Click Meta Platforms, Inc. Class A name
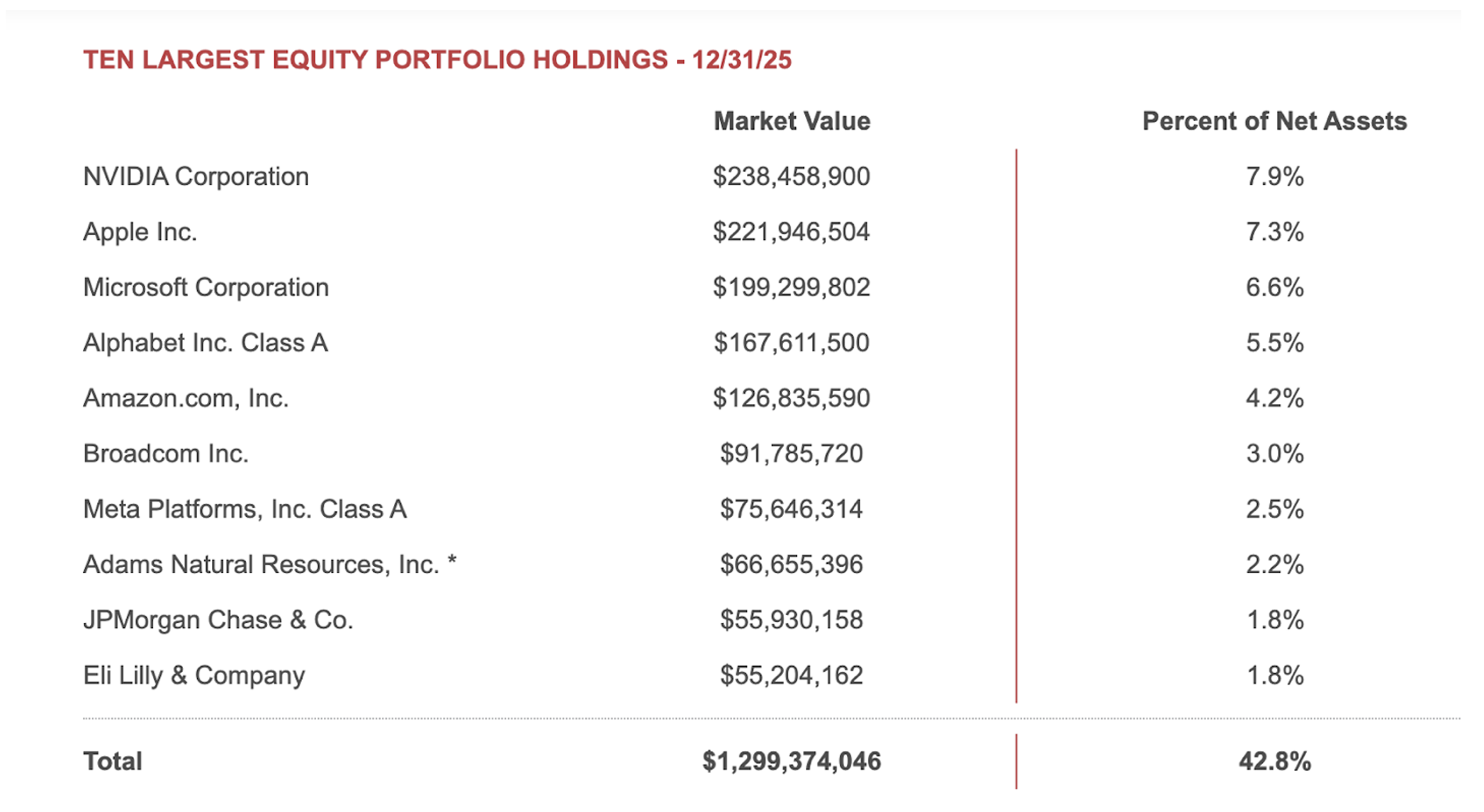 point(244,509)
